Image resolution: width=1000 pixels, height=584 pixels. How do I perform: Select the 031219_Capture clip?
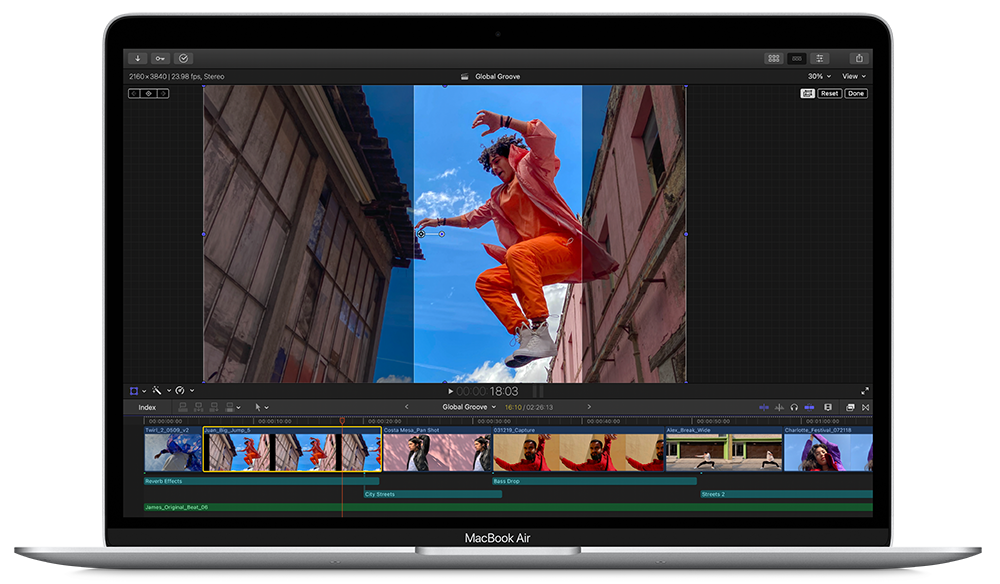(578, 449)
